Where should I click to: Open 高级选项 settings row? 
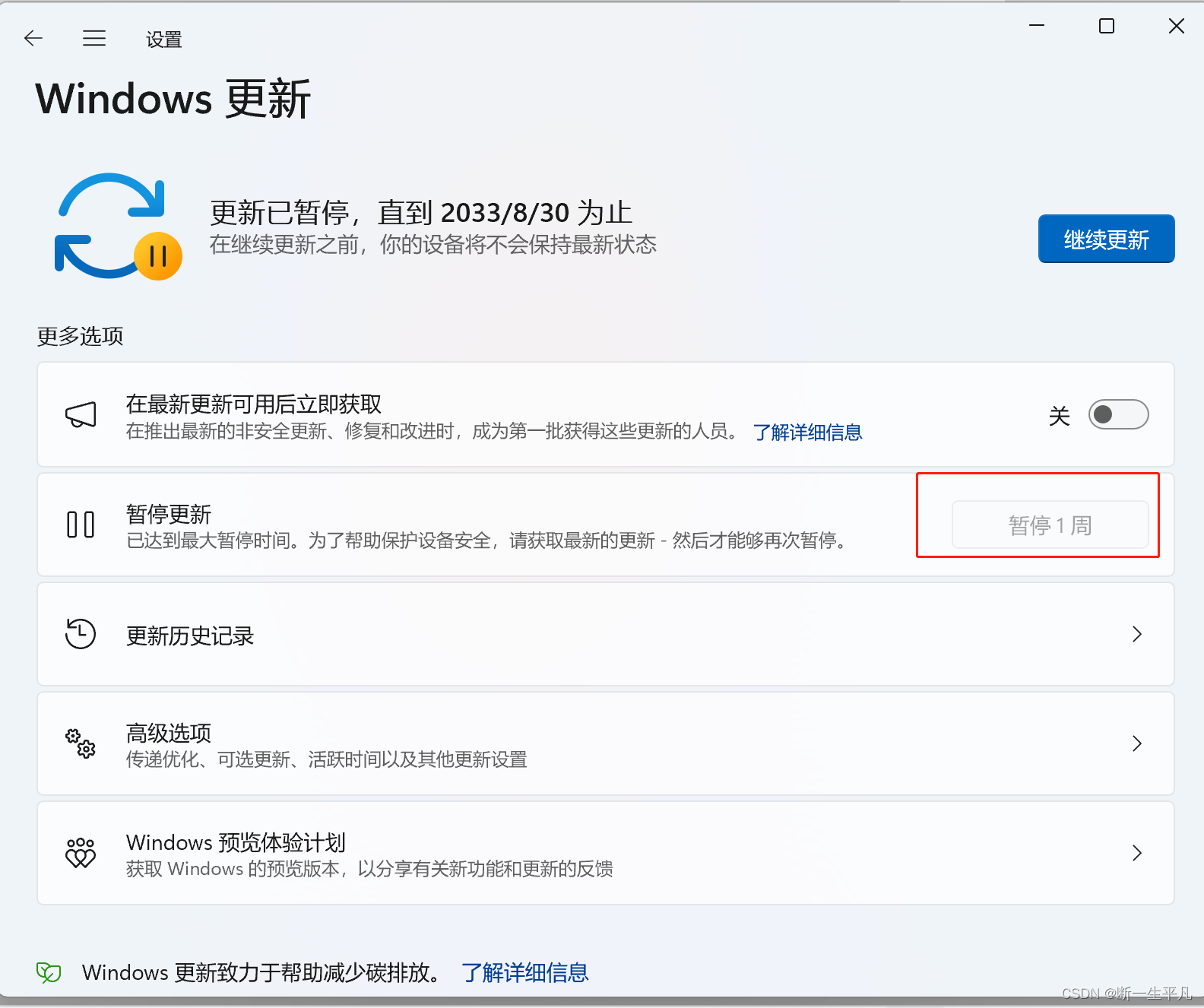point(605,743)
